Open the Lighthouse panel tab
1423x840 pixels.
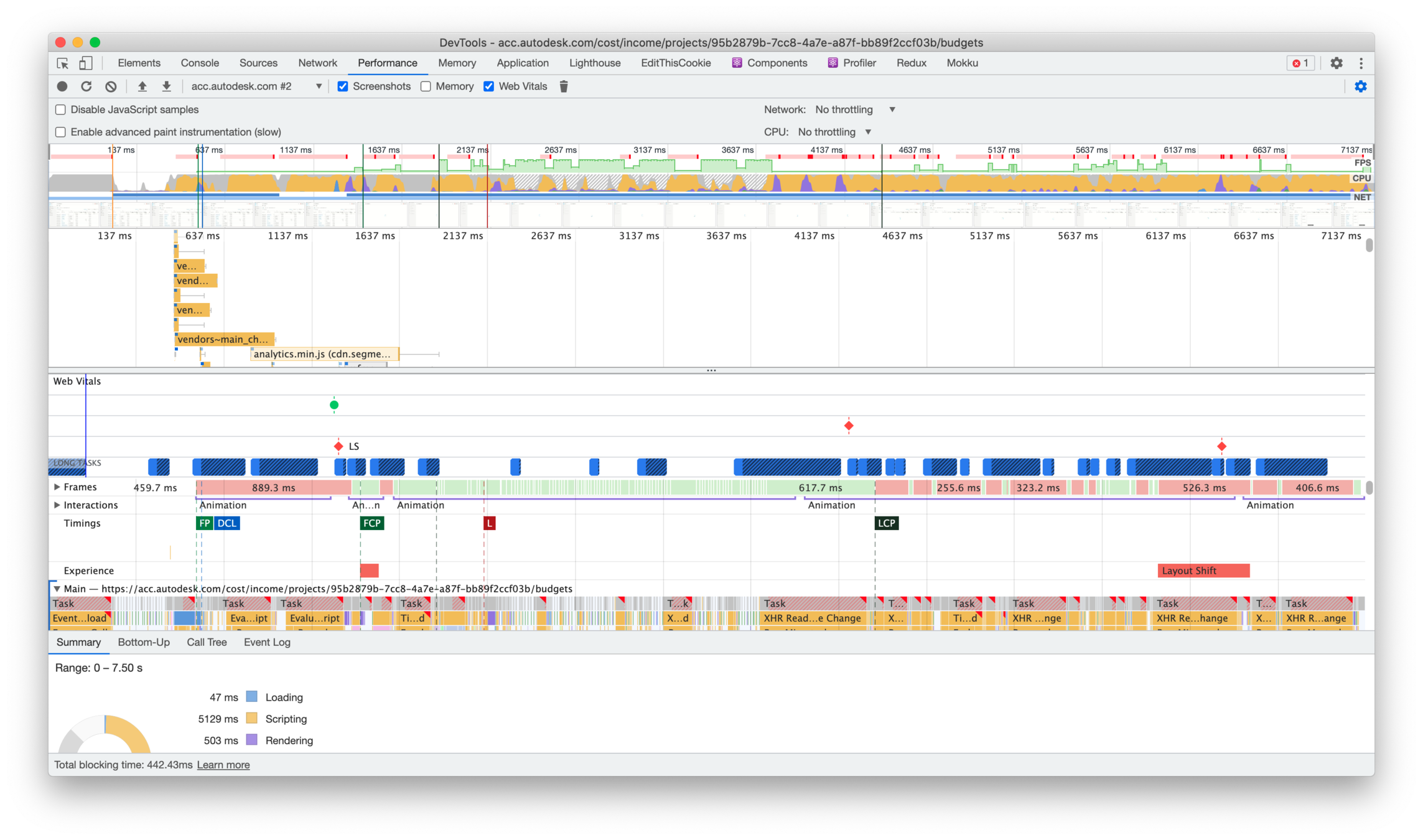coord(595,63)
